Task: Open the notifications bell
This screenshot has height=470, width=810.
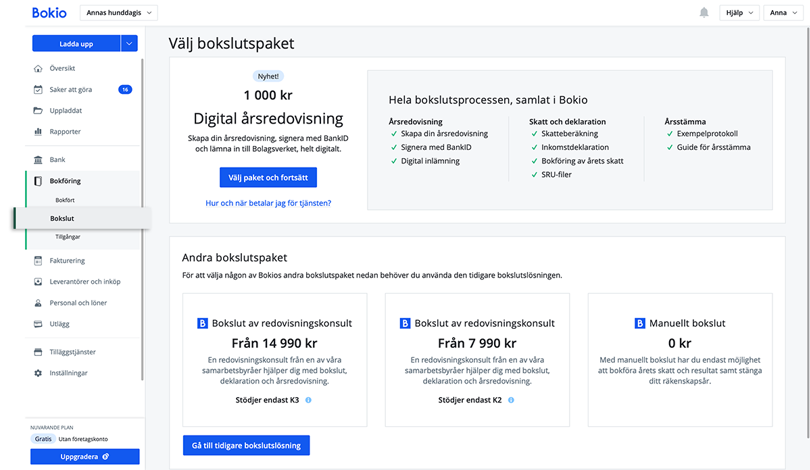Action: (704, 12)
